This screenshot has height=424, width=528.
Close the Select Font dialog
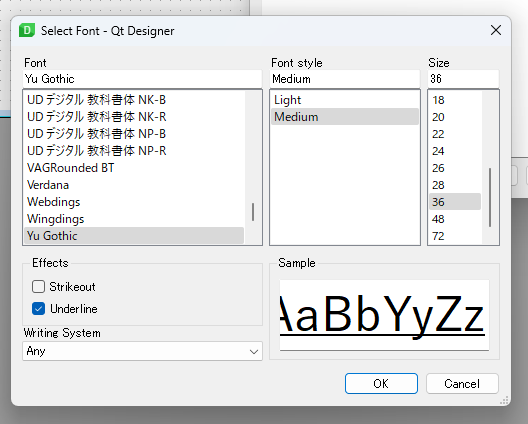[x=496, y=30]
